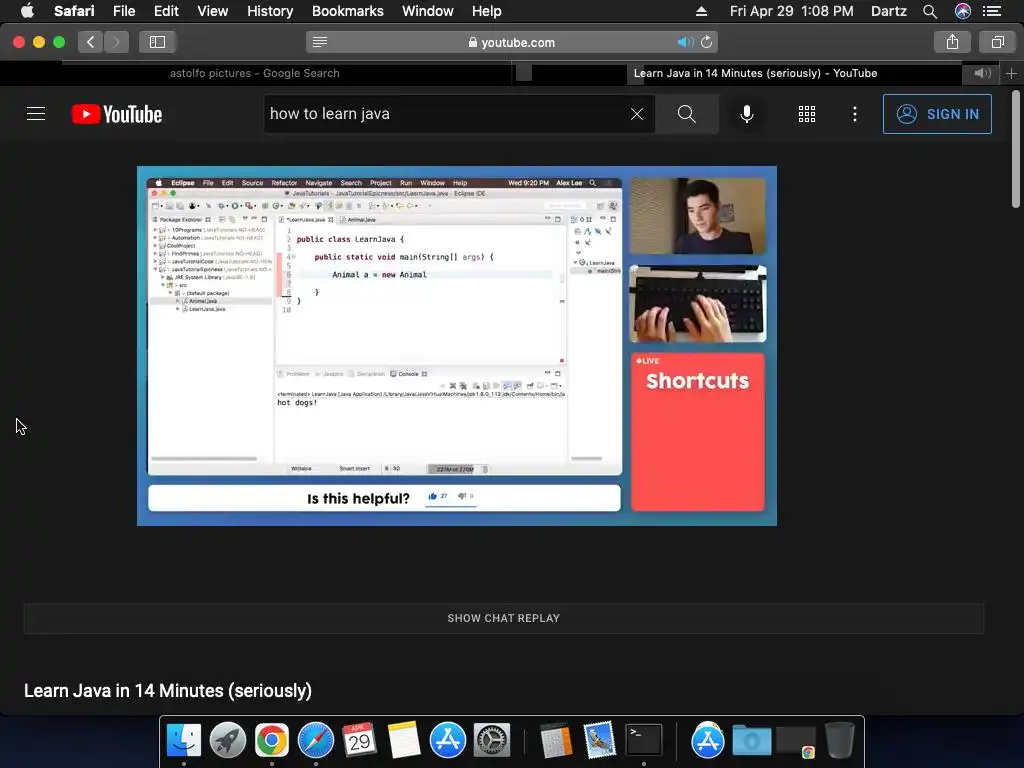Viewport: 1024px width, 768px height.
Task: Start voice search with the microphone icon
Action: pos(747,114)
